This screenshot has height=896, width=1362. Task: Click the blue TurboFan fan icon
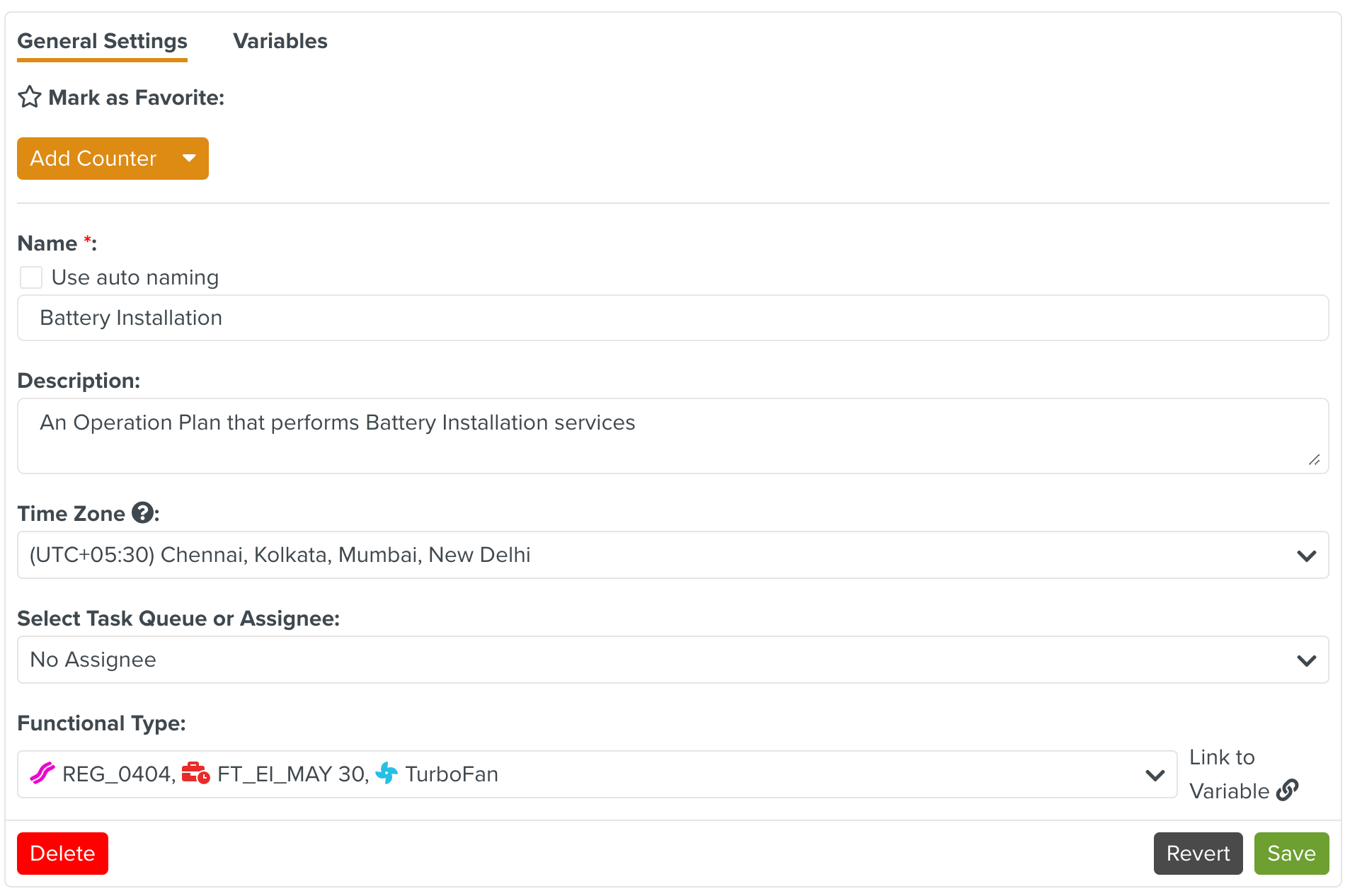pyautogui.click(x=387, y=773)
